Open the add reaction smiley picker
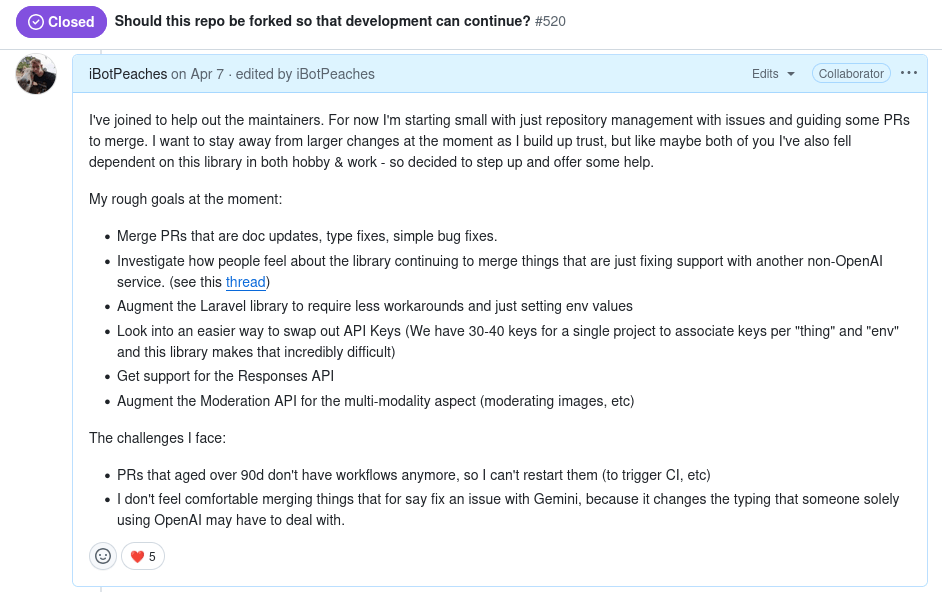 pos(103,556)
